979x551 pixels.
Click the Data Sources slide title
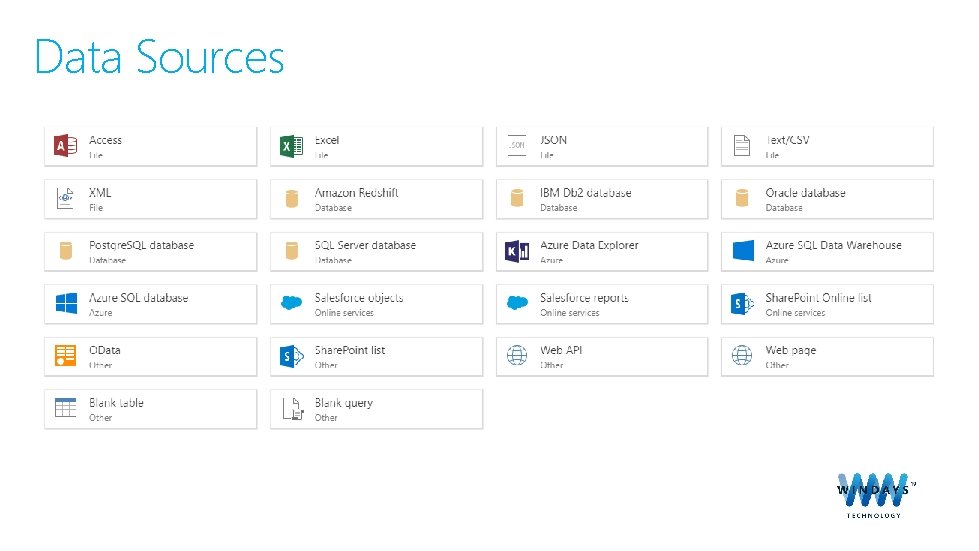coord(160,57)
